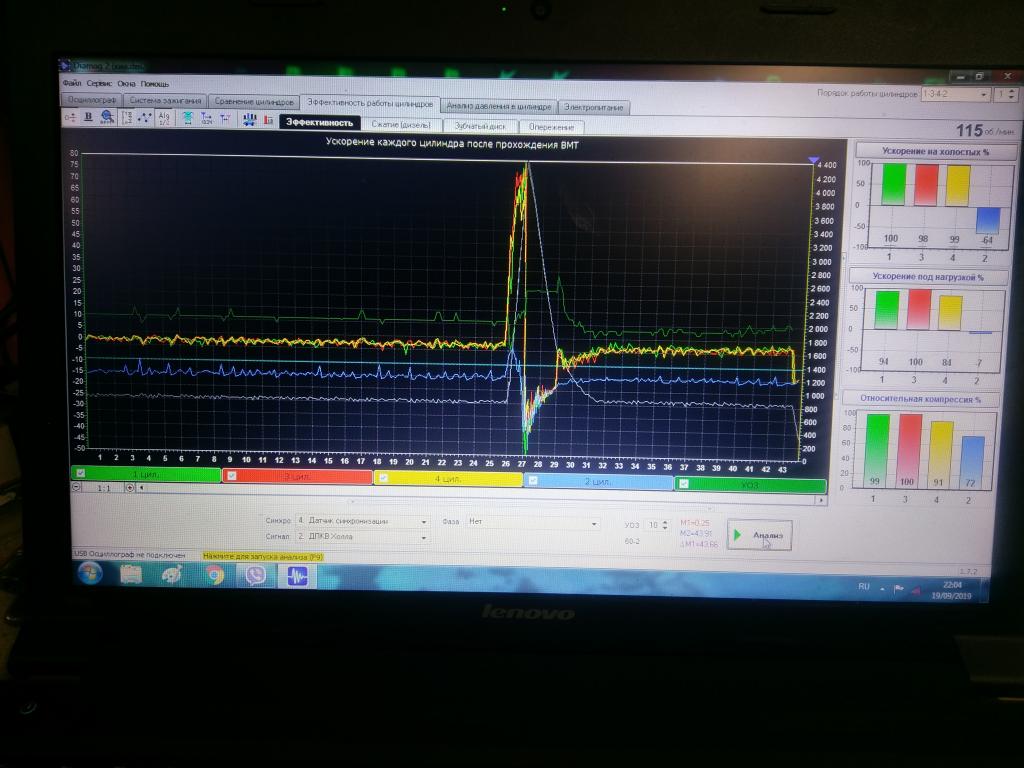Show hidden tray icons arrow
This screenshot has width=1024, height=768.
[x=882, y=588]
